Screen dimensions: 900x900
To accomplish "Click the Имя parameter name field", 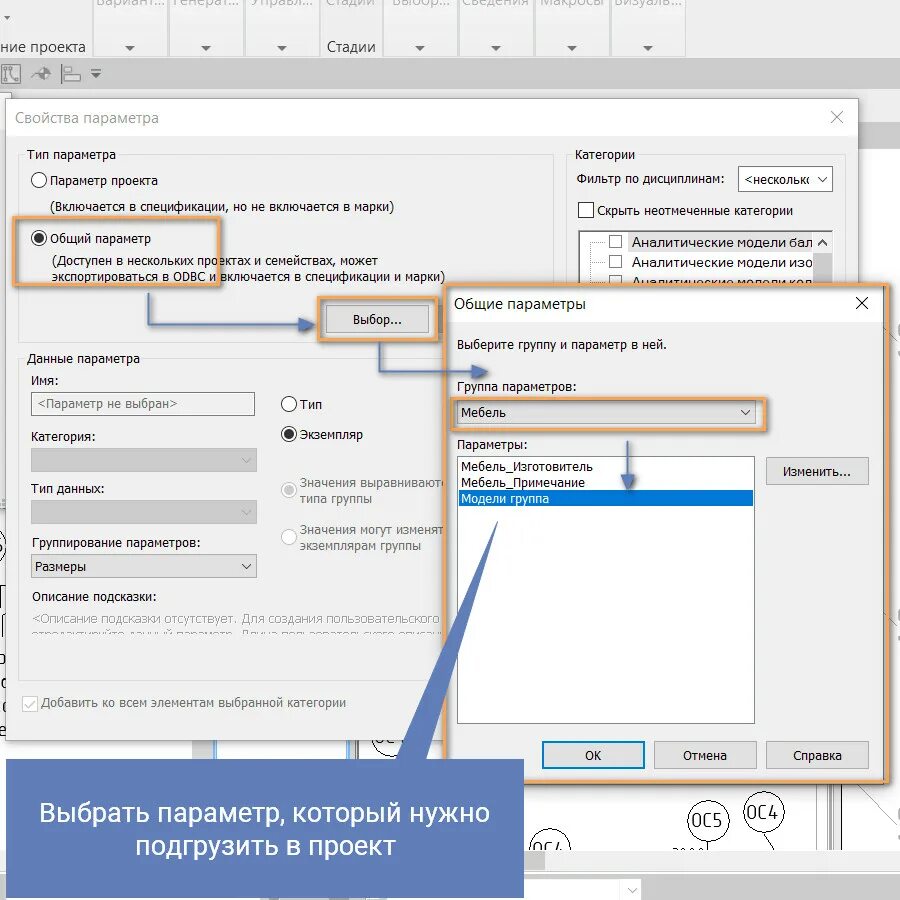I will point(143,404).
